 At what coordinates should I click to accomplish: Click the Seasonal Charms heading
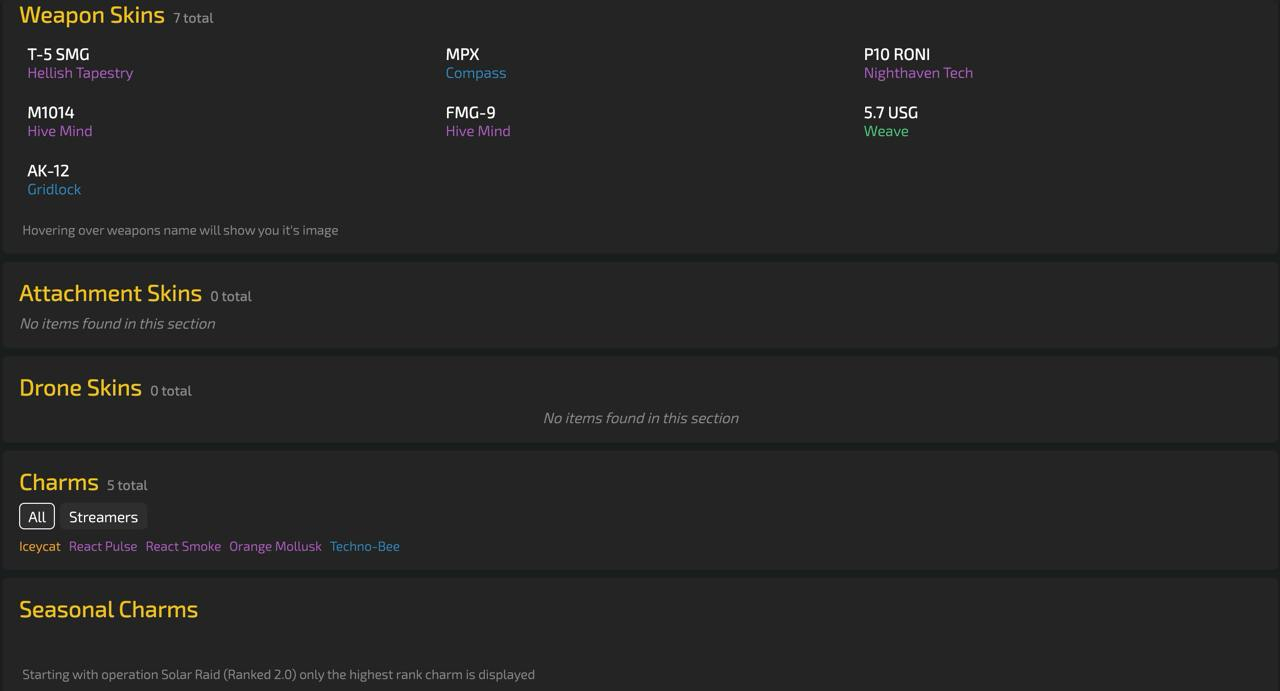[109, 609]
